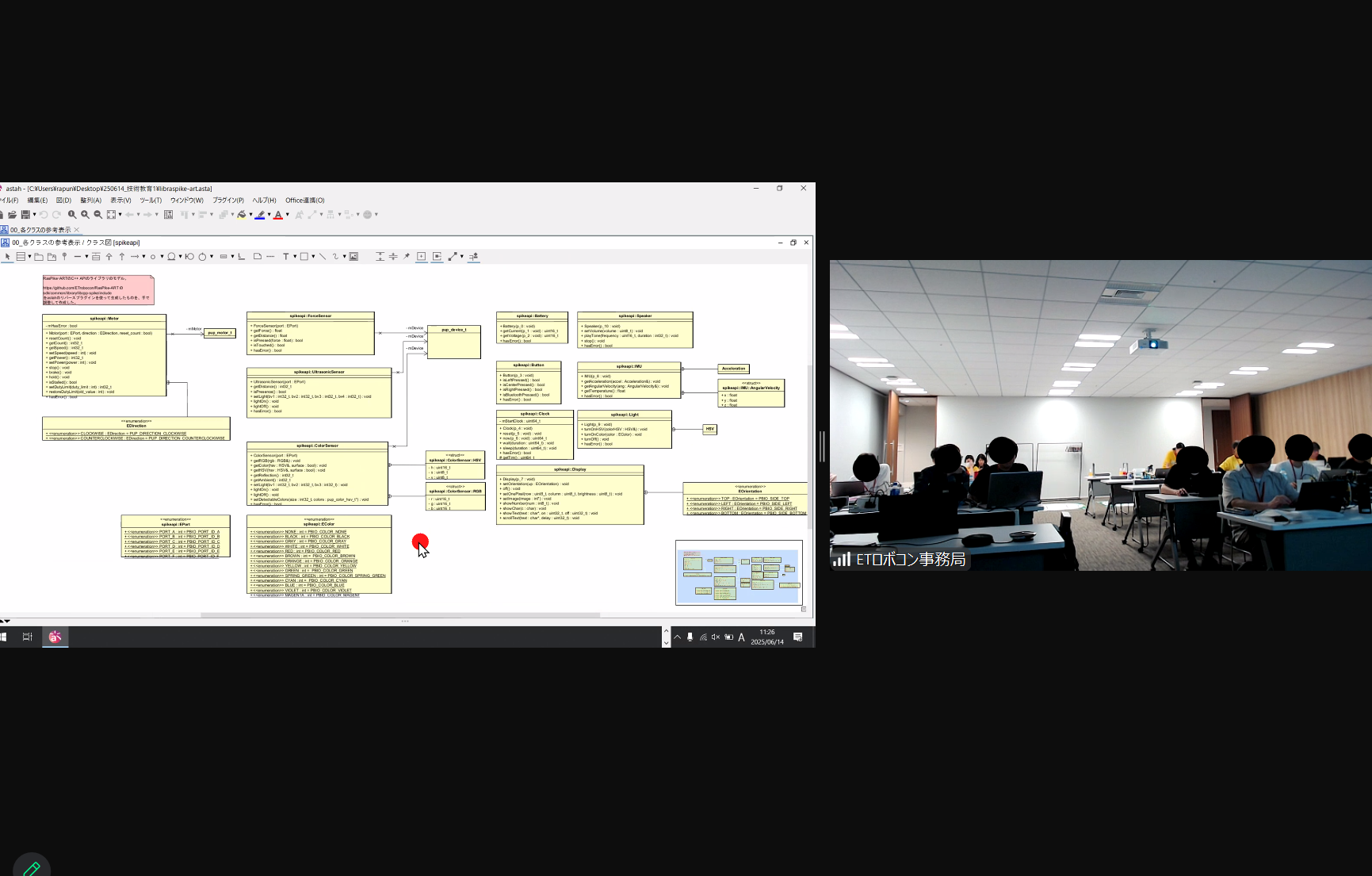
Task: Open the dropdown next to the save icon
Action: [34, 215]
